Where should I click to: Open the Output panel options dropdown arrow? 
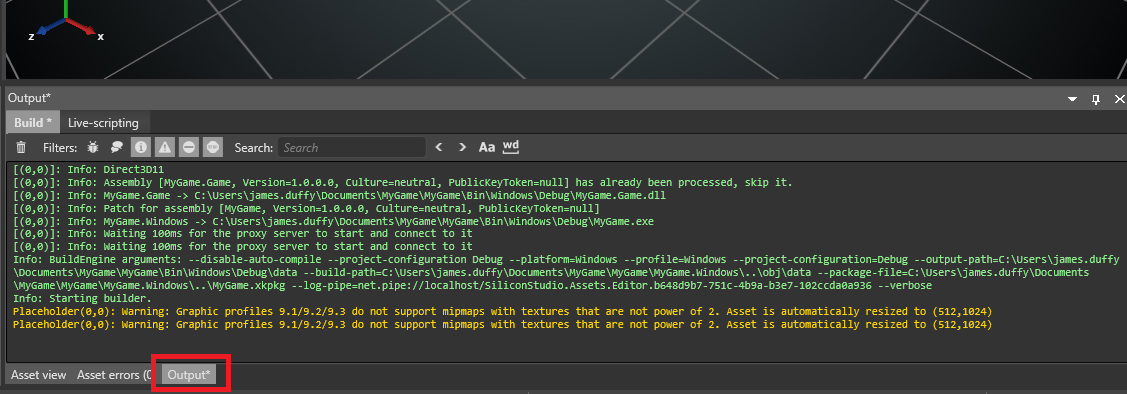(x=1072, y=99)
